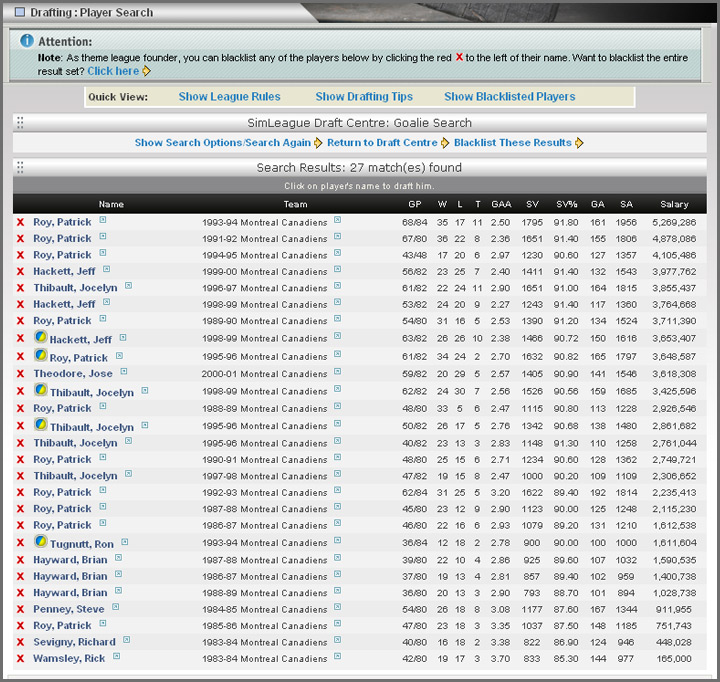Viewport: 720px width, 682px height.
Task: Click the 'Click here' blacklist-all link
Action: pyautogui.click(x=113, y=72)
